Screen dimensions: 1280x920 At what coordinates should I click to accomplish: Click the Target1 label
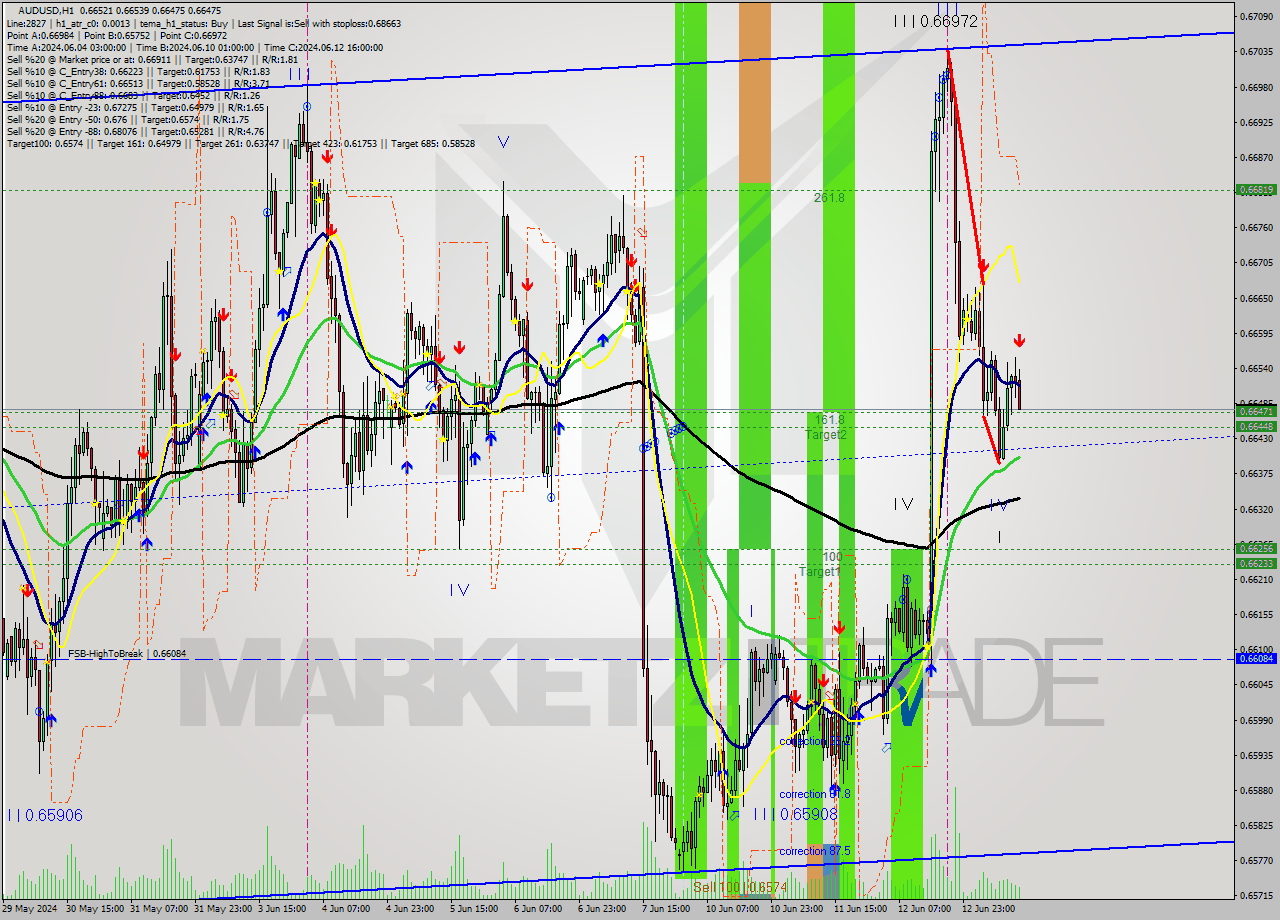coord(819,571)
